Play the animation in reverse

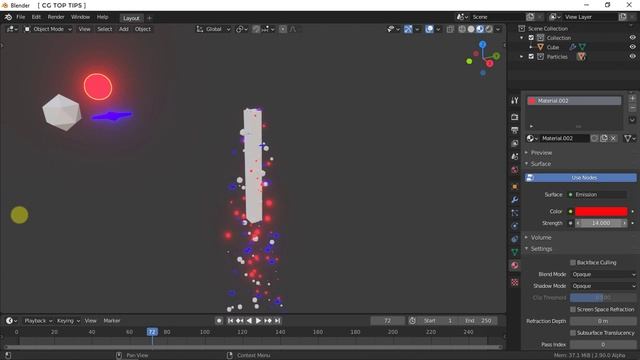pyautogui.click(x=249, y=321)
